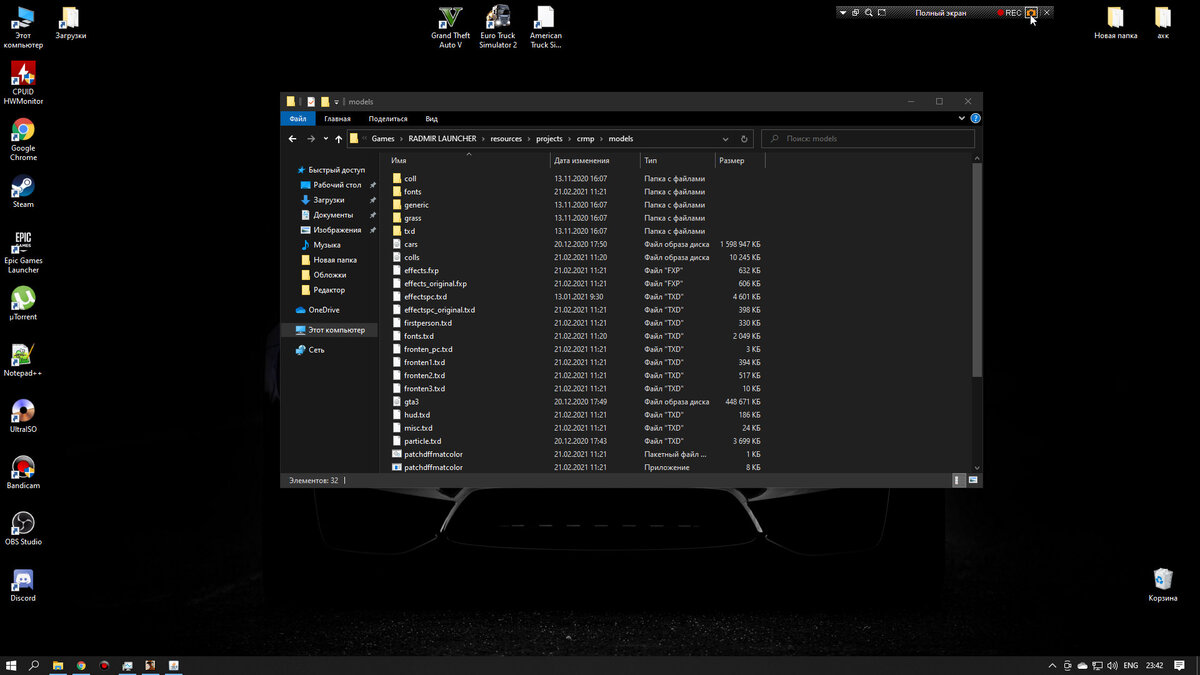Expand the Explorer ribbon chevron

(x=962, y=118)
